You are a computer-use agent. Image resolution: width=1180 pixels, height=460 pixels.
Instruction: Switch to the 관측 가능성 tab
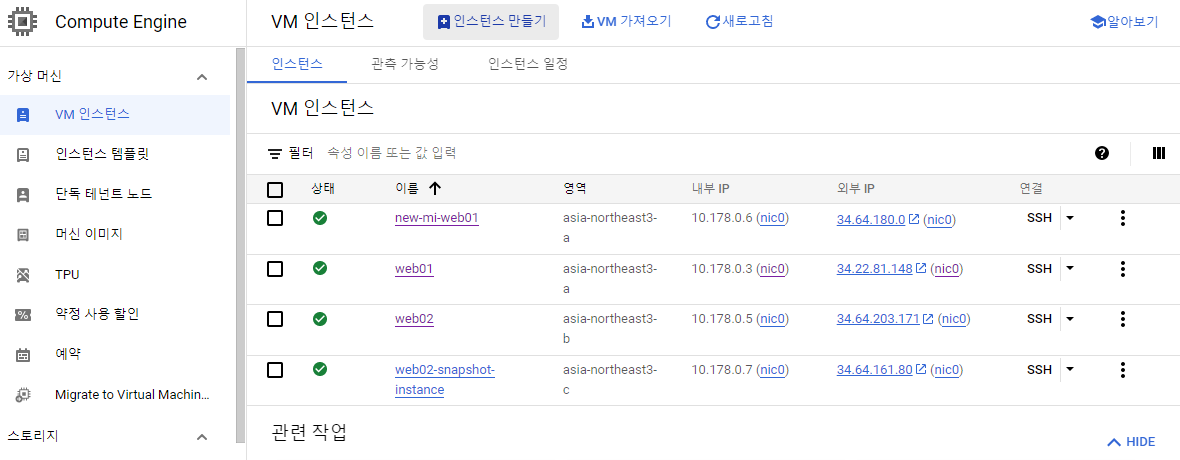point(405,64)
